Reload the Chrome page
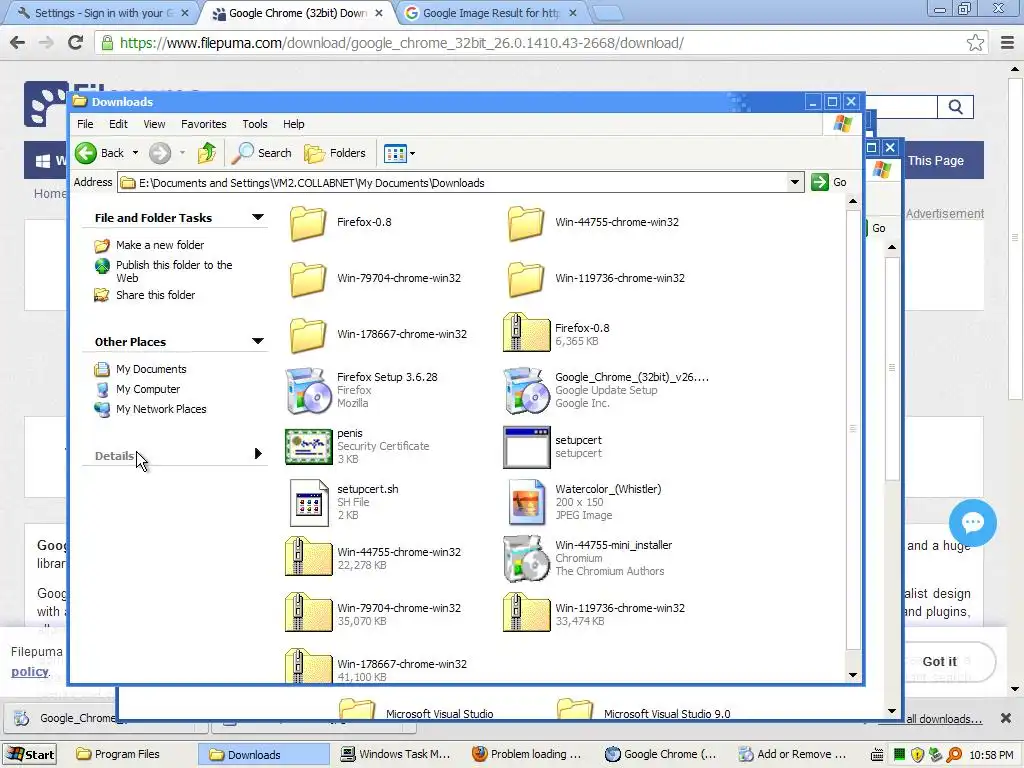 coord(76,43)
